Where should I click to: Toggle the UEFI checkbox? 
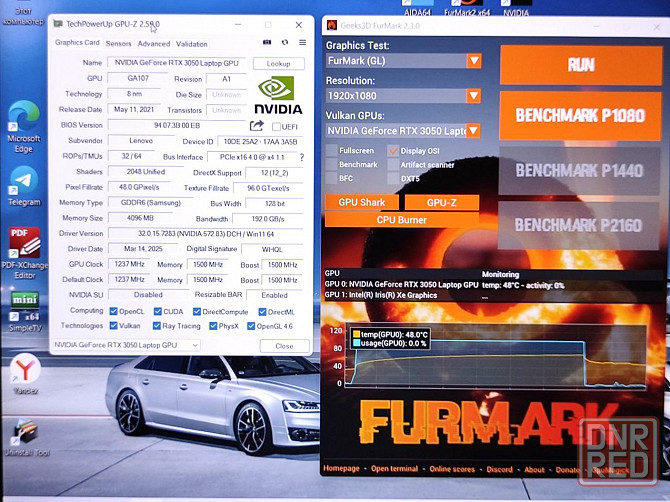[276, 127]
